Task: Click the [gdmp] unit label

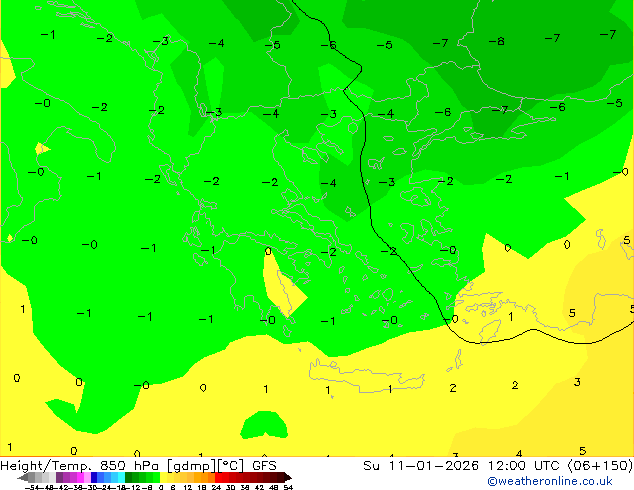Action: coord(192,466)
